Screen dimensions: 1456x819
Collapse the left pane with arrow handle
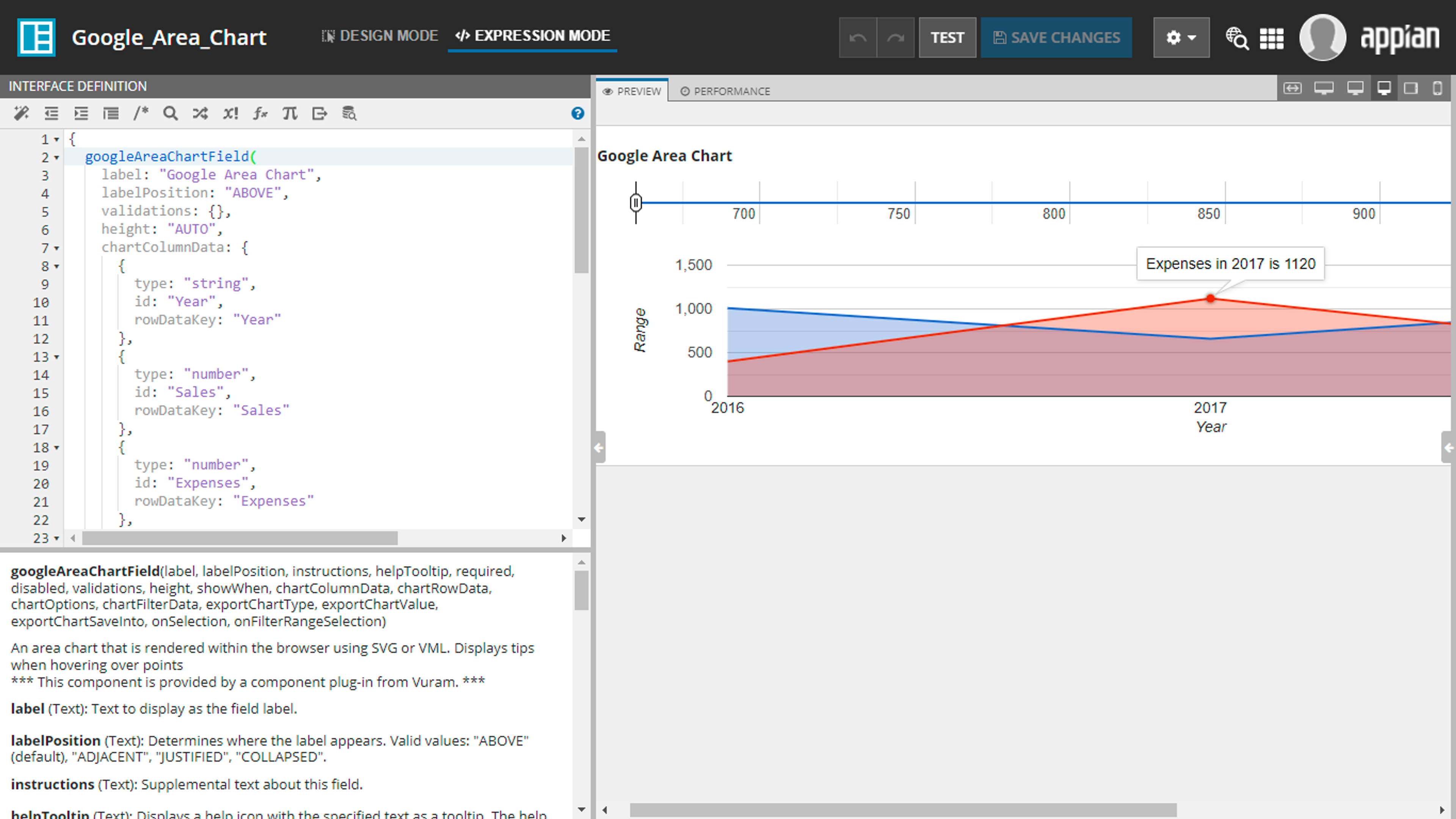[600, 447]
